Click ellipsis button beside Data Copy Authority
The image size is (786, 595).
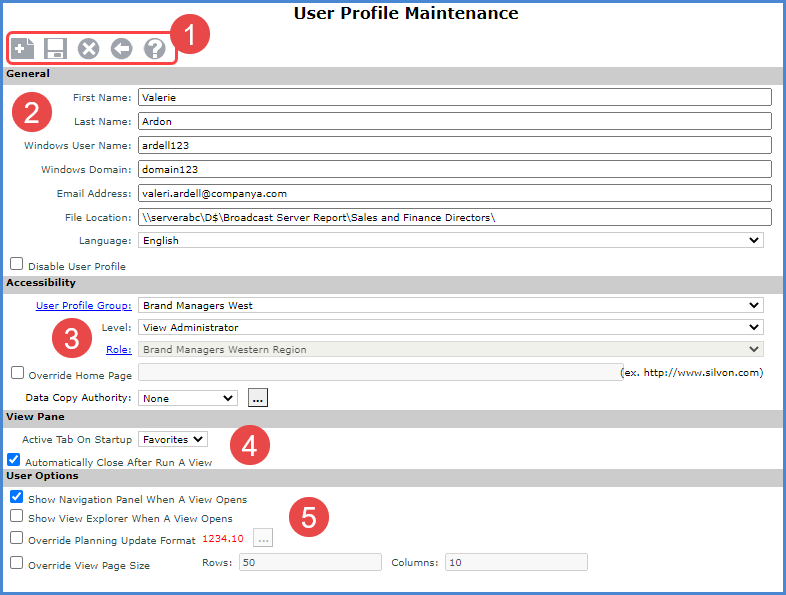click(257, 398)
